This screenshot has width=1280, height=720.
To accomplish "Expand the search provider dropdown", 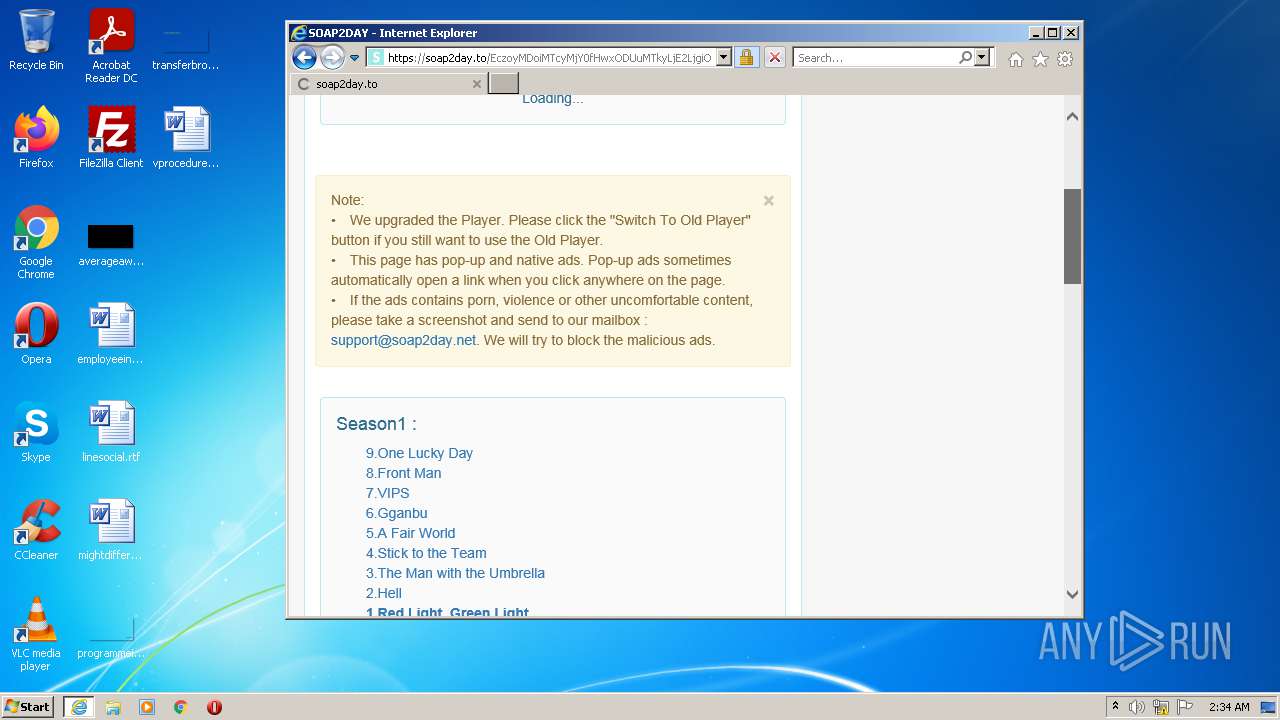I will pyautogui.click(x=982, y=58).
